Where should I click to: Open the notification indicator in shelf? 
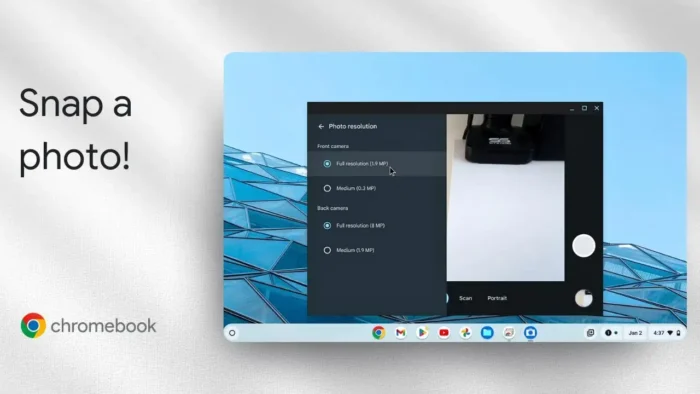click(x=611, y=333)
